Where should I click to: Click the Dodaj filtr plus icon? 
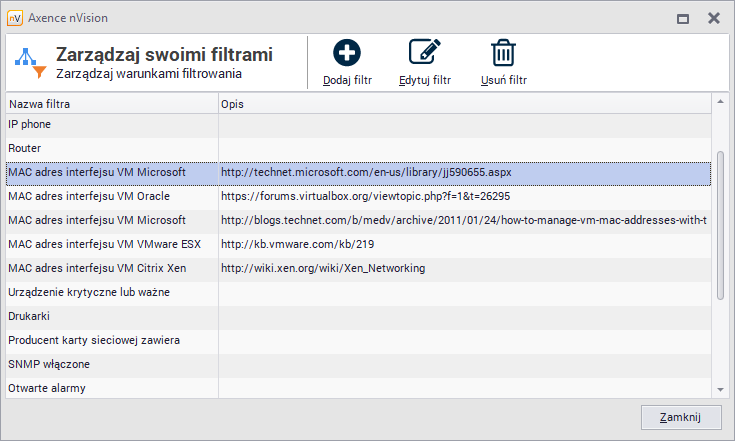pyautogui.click(x=347, y=54)
